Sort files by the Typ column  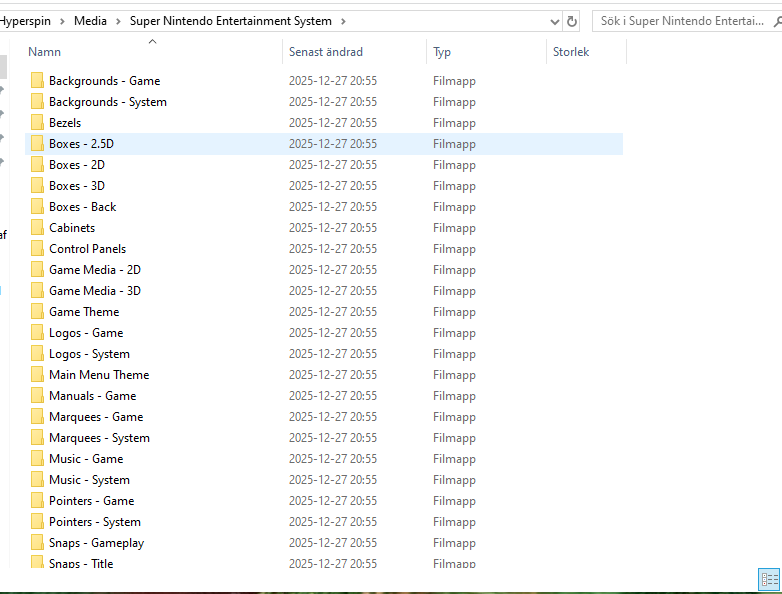click(442, 52)
